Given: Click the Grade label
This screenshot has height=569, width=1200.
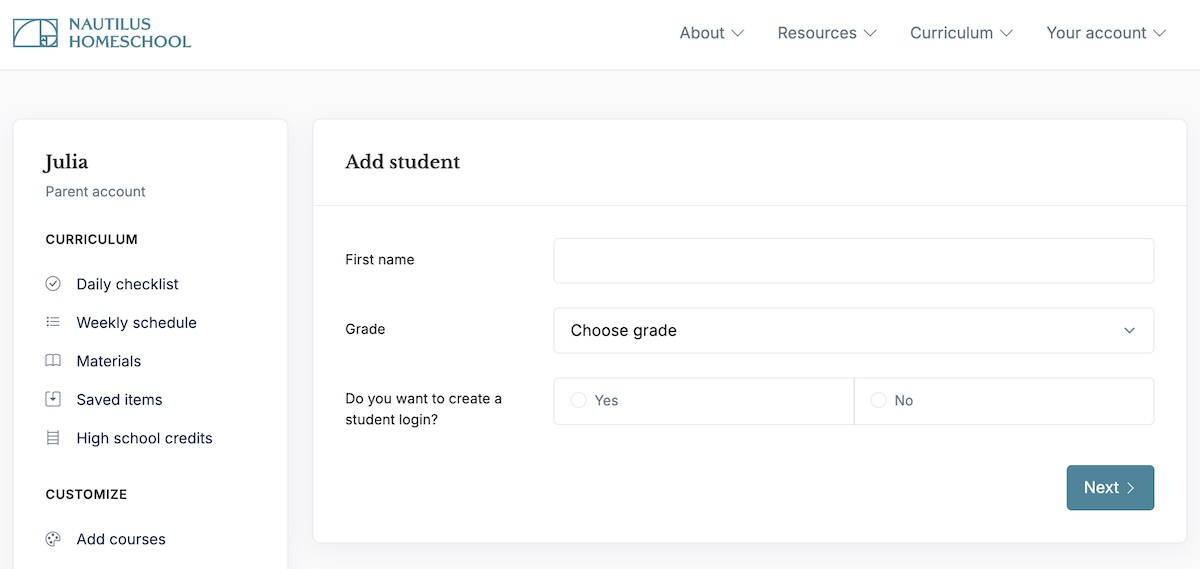Looking at the screenshot, I should point(365,329).
